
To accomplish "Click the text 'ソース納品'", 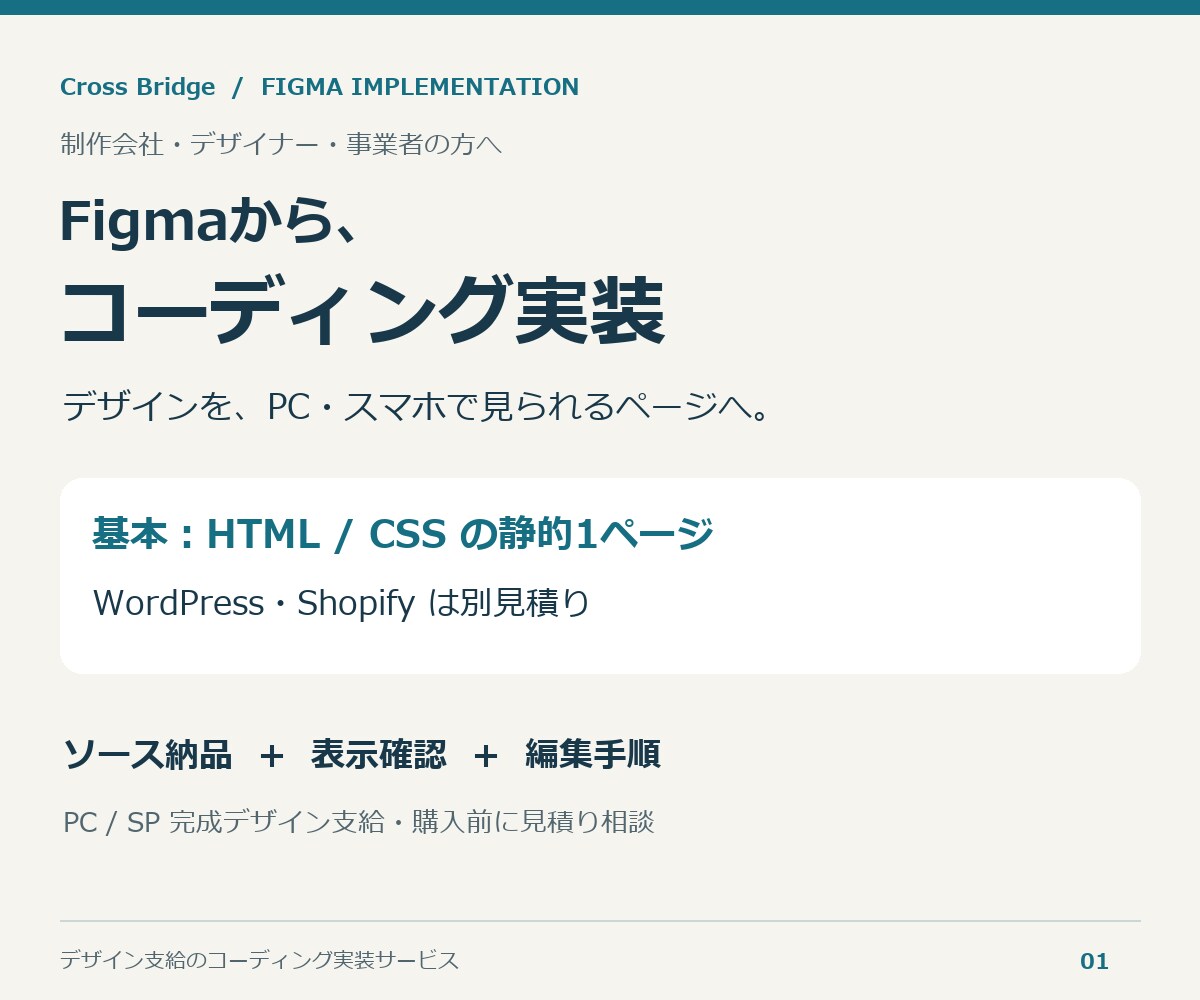I will pyautogui.click(x=147, y=754).
